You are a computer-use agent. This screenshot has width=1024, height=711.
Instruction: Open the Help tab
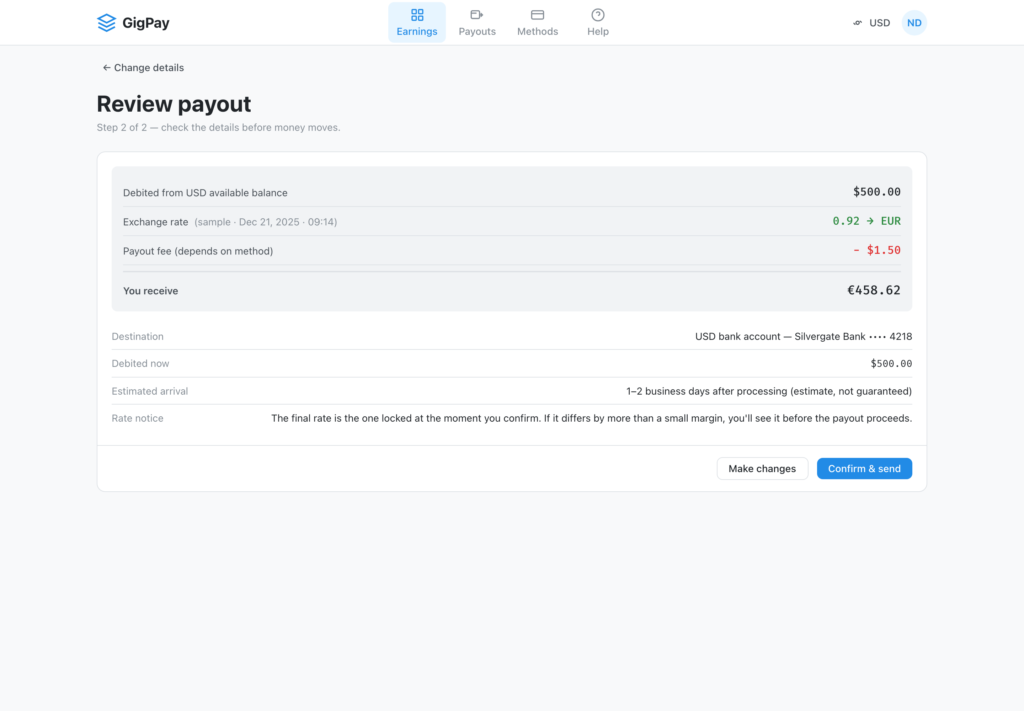click(598, 23)
